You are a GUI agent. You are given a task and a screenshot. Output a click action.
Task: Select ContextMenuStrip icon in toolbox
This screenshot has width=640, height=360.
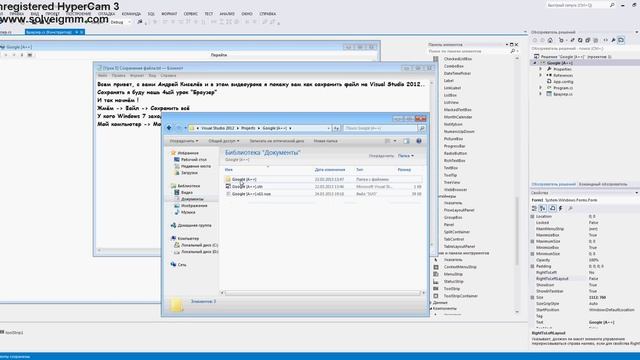[x=436, y=267]
